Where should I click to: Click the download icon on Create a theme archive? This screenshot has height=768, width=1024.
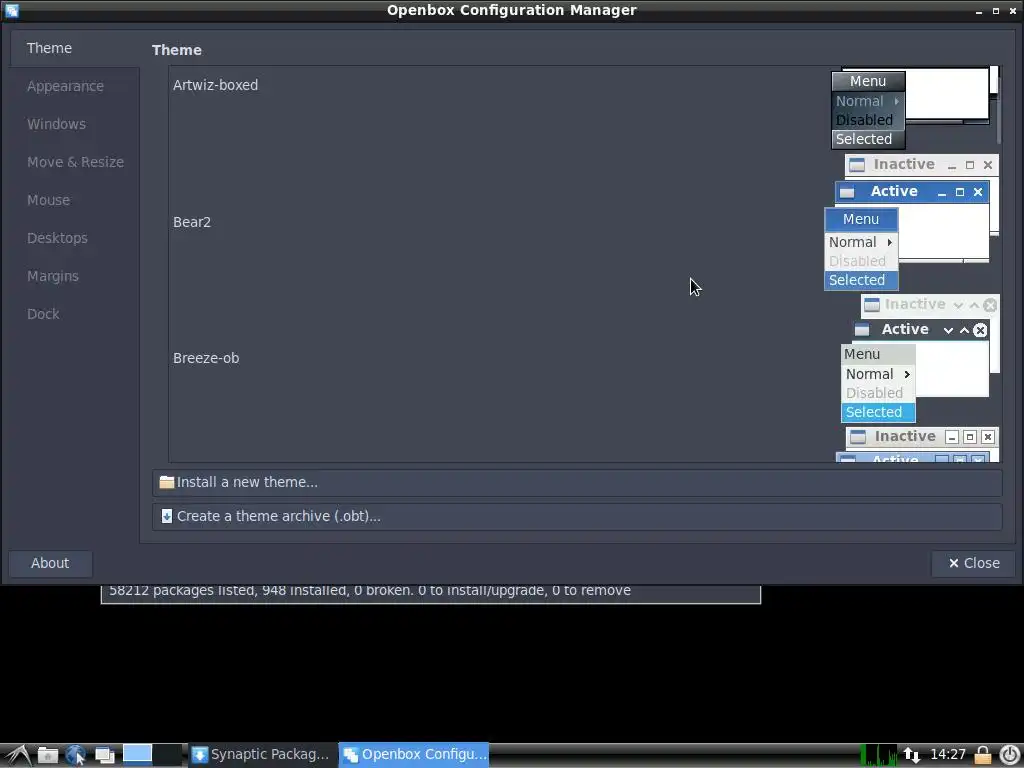pyautogui.click(x=167, y=516)
